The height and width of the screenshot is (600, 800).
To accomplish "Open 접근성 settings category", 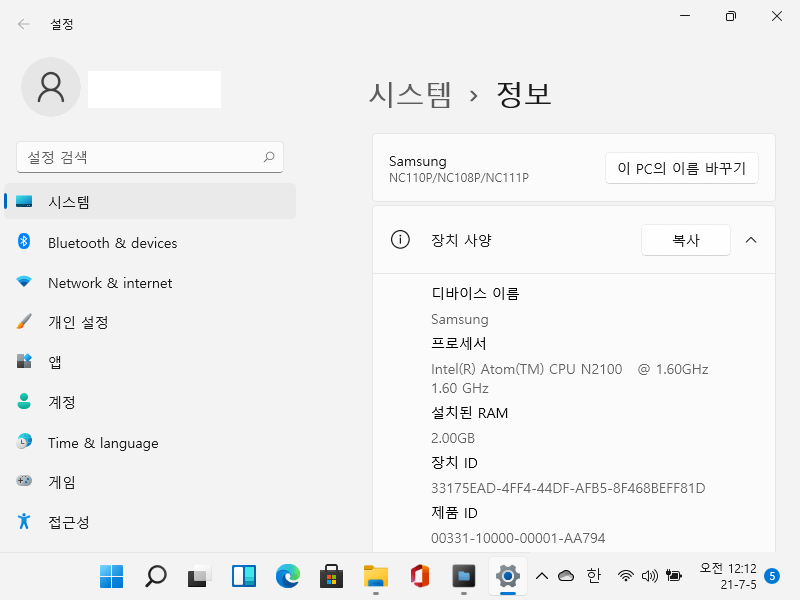I will pos(150,522).
